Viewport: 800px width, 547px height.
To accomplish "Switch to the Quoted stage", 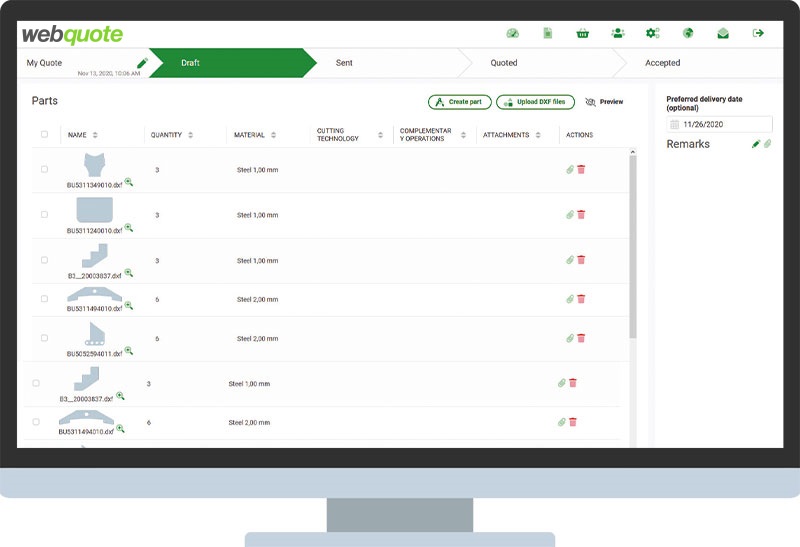I will coord(504,63).
